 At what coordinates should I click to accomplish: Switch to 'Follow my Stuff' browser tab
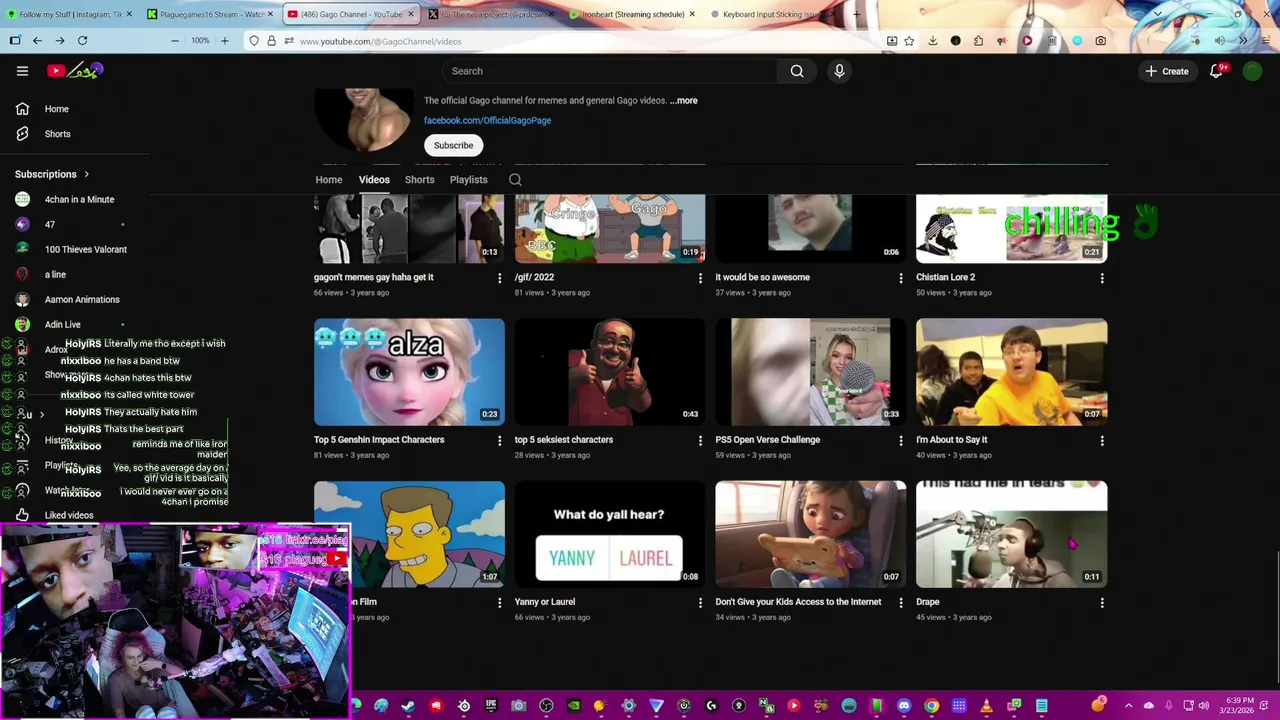pyautogui.click(x=70, y=14)
